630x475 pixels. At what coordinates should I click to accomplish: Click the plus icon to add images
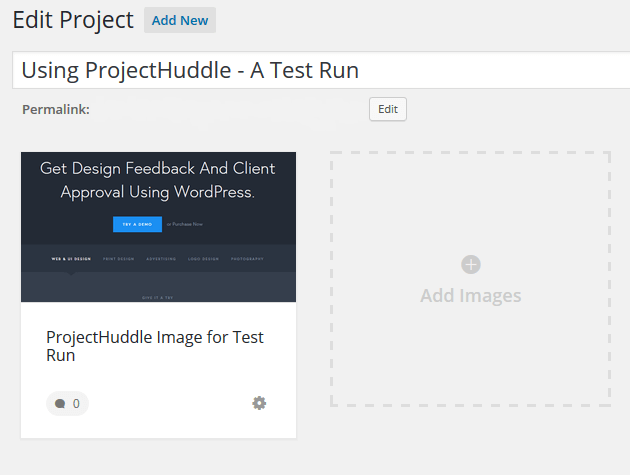pyautogui.click(x=470, y=264)
